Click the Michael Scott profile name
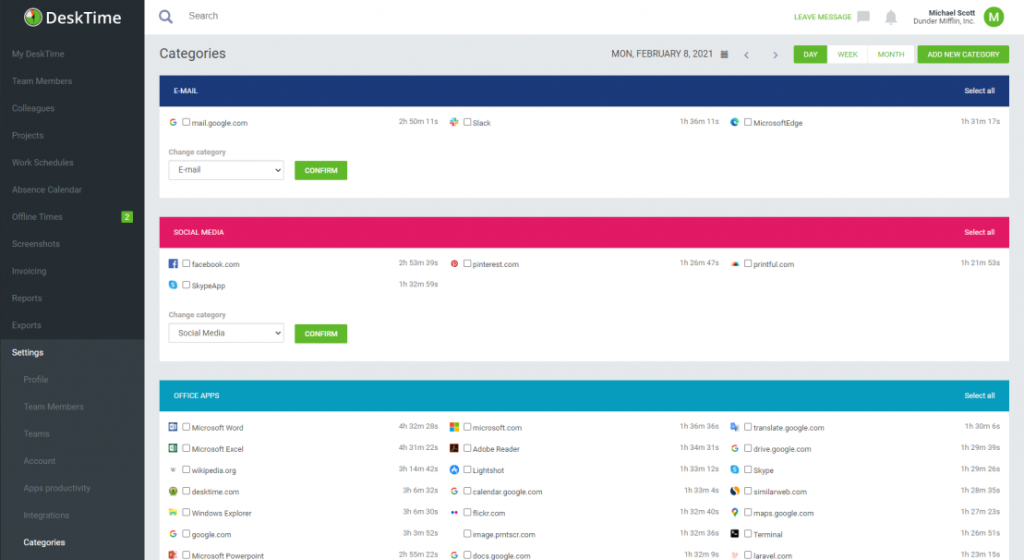Viewport: 1024px width, 560px height. pos(952,13)
